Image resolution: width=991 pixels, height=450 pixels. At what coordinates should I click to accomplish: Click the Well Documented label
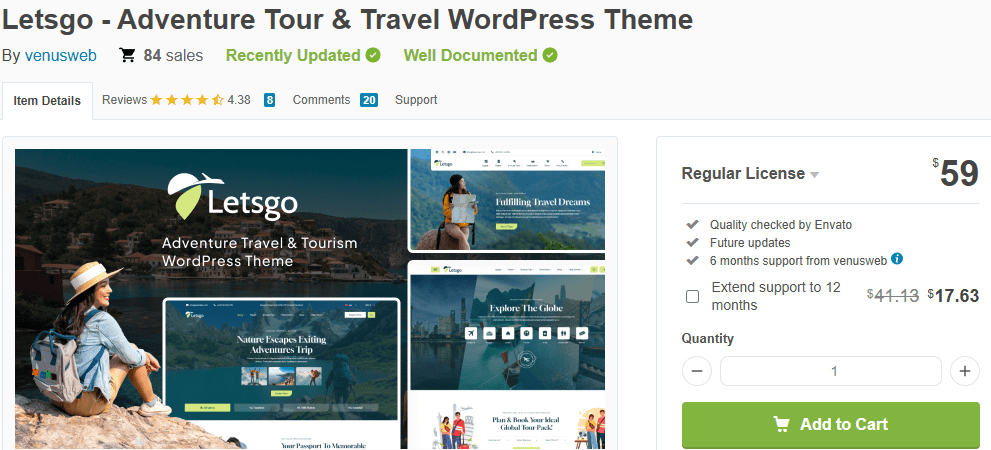(471, 56)
